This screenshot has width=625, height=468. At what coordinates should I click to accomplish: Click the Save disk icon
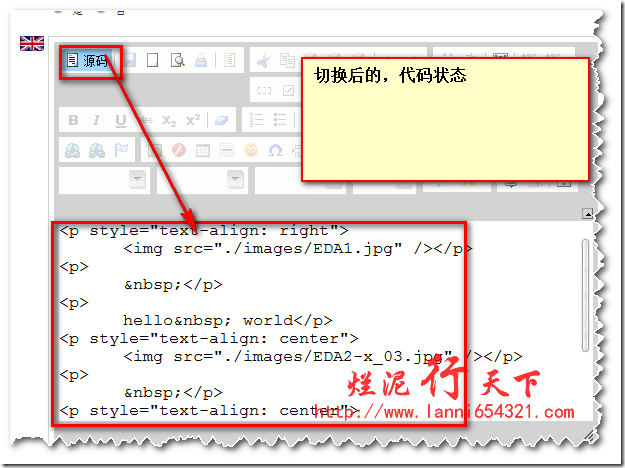point(131,61)
